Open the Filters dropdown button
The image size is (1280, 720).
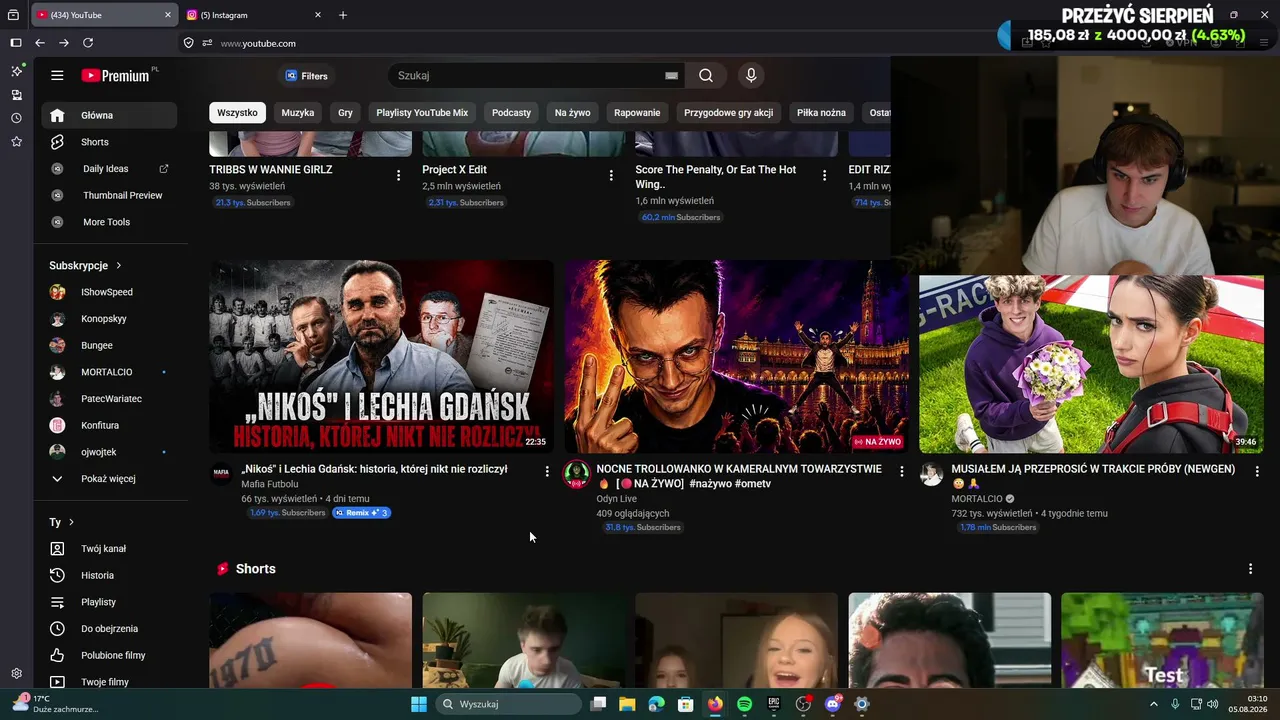point(306,76)
